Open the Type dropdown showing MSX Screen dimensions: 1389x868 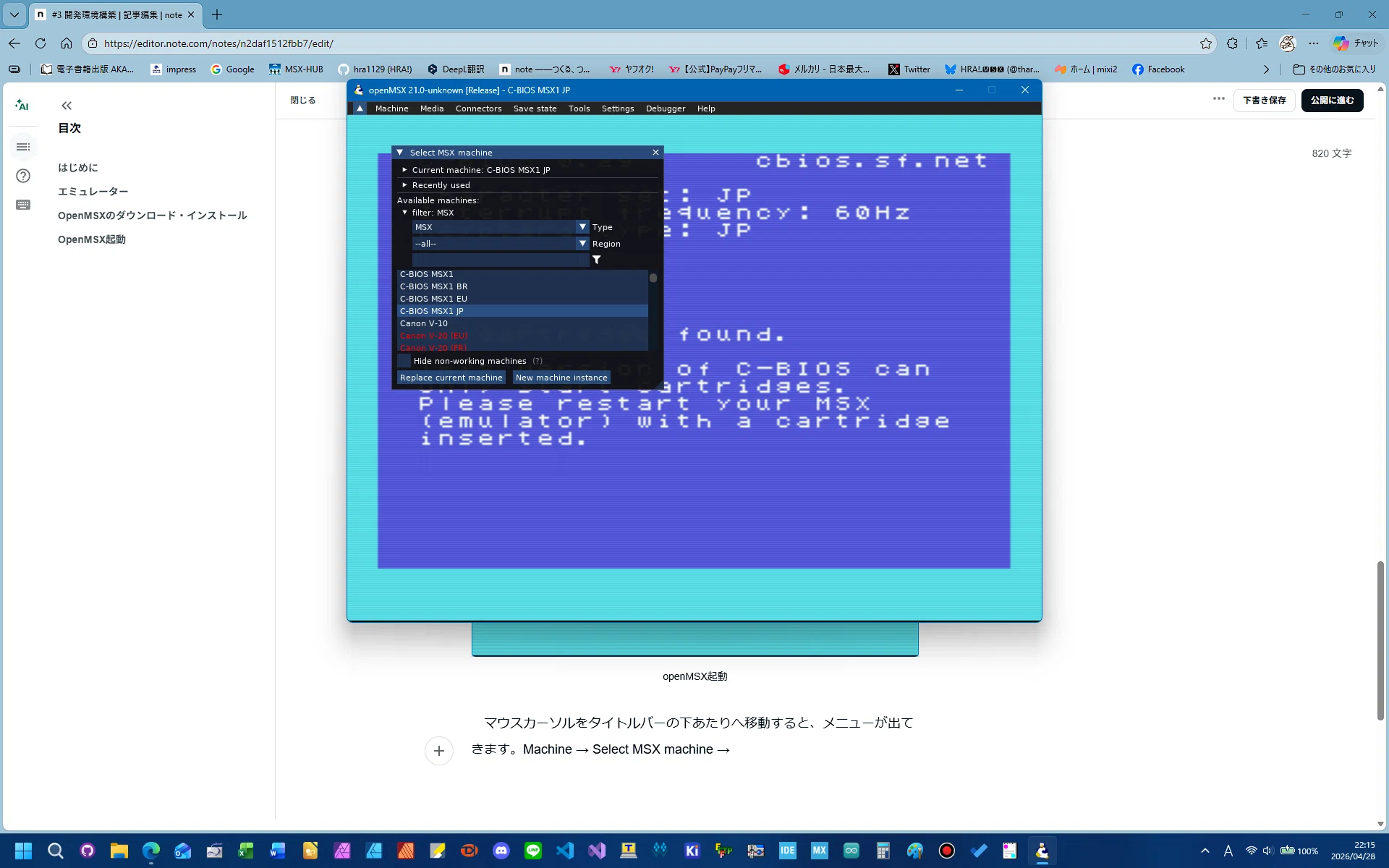point(501,227)
